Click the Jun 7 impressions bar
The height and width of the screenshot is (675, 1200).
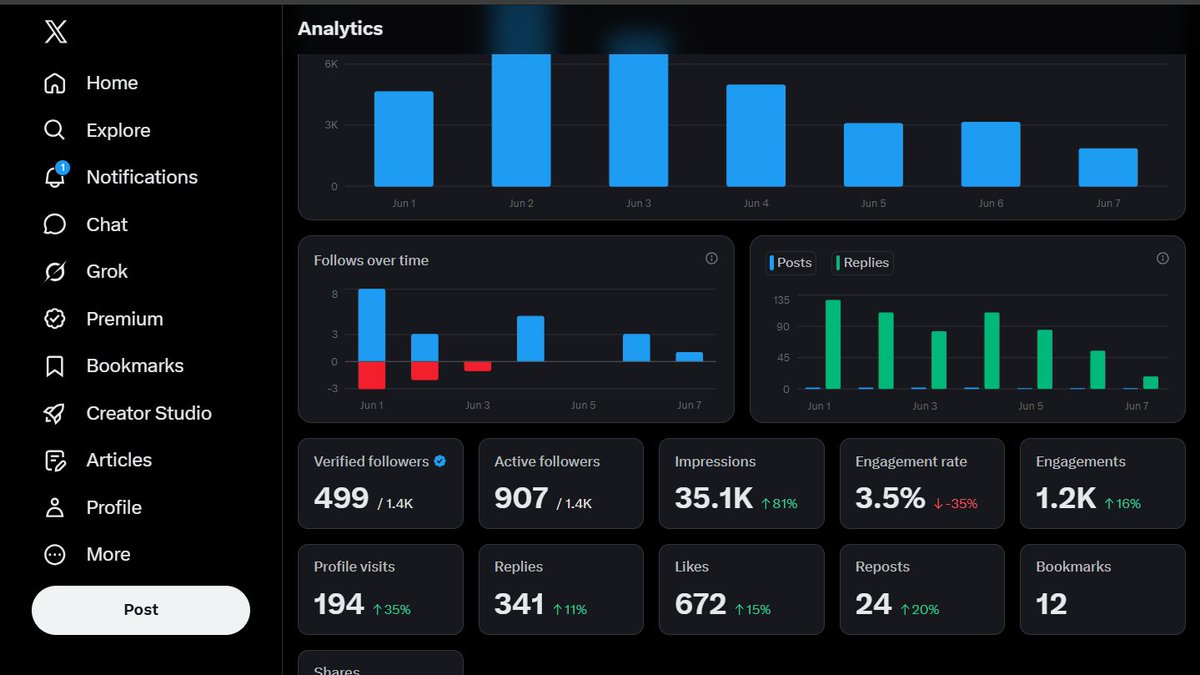coord(1108,168)
